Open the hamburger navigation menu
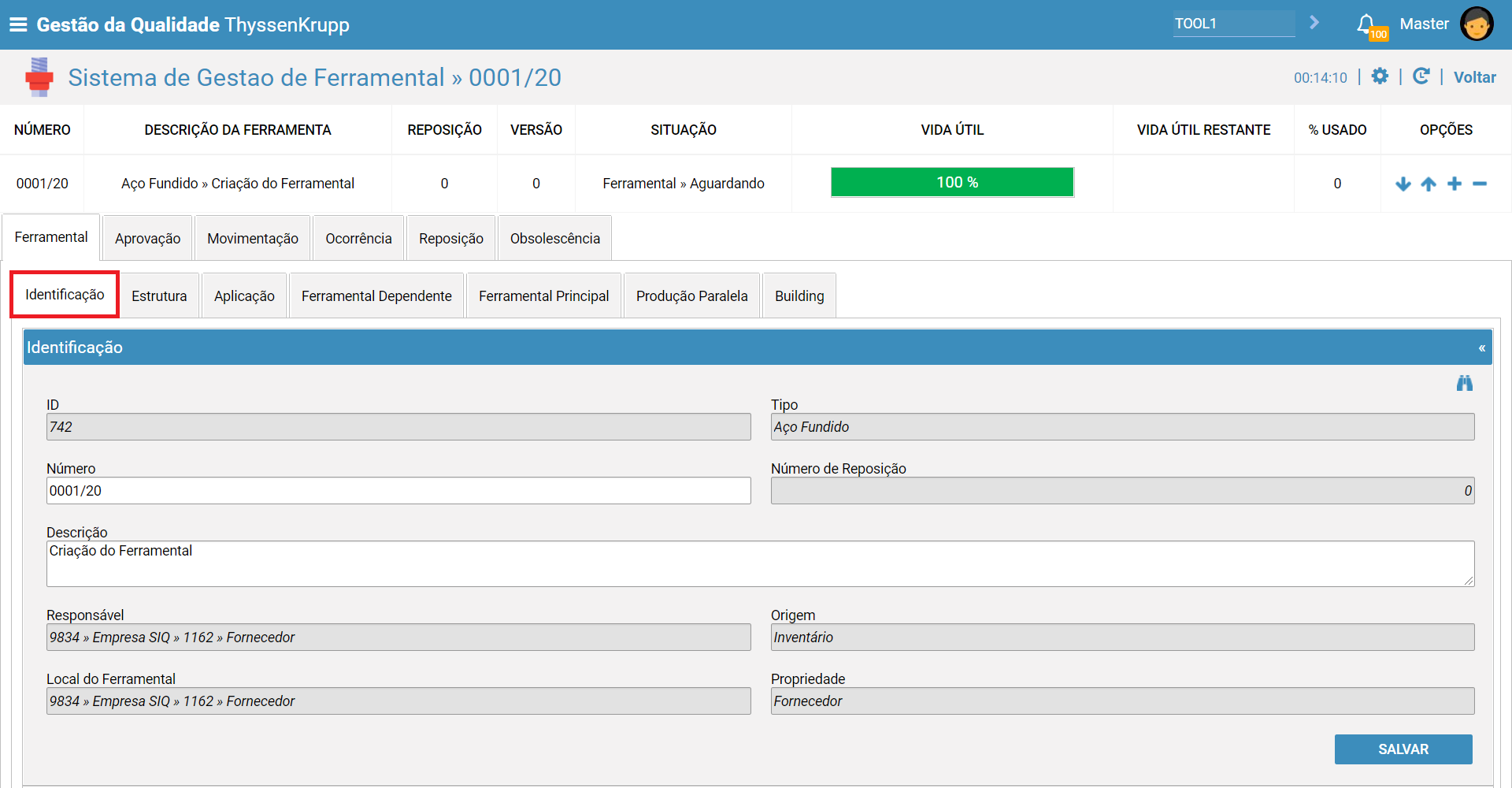Screen dimensions: 1512x788 (x=20, y=24)
